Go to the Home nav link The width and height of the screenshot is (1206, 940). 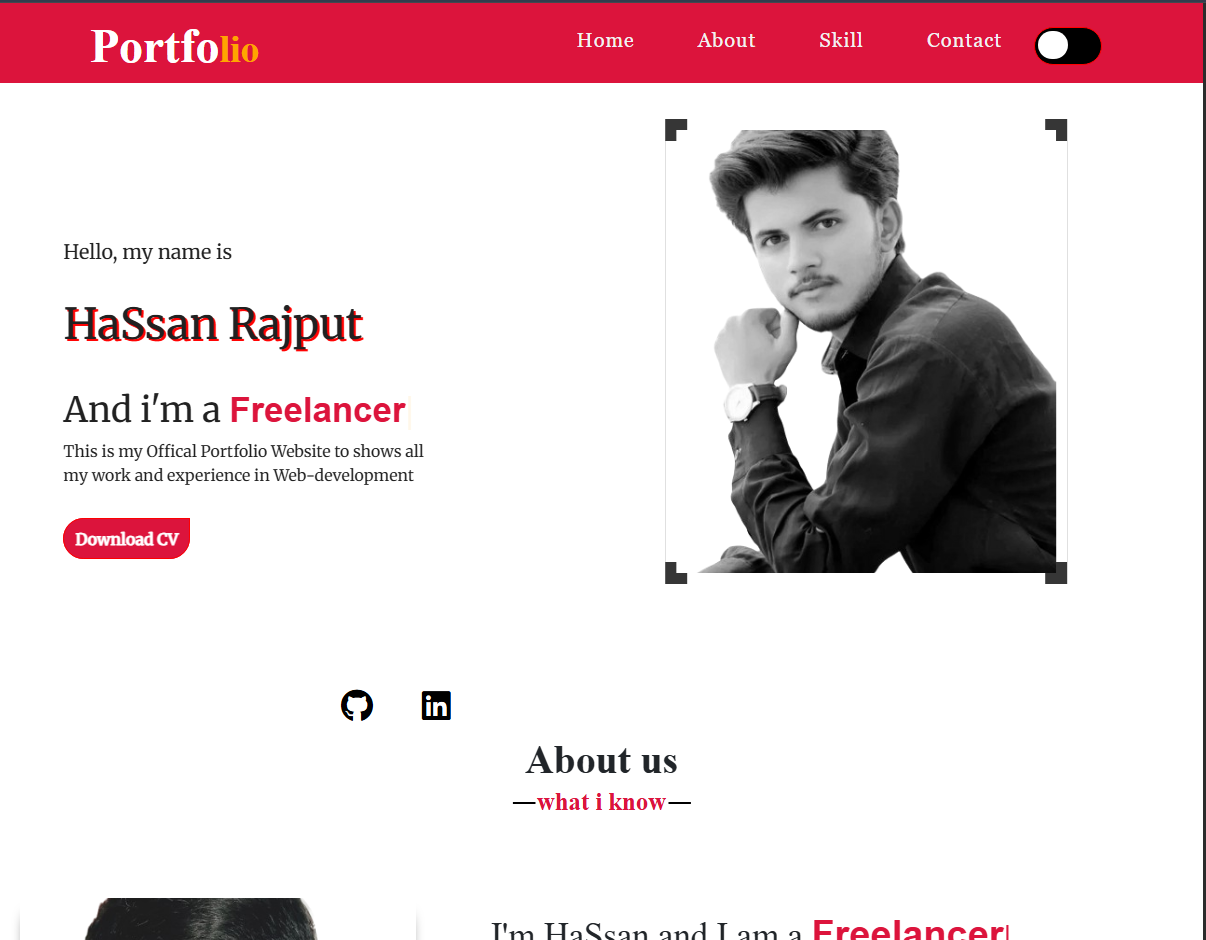tap(605, 41)
